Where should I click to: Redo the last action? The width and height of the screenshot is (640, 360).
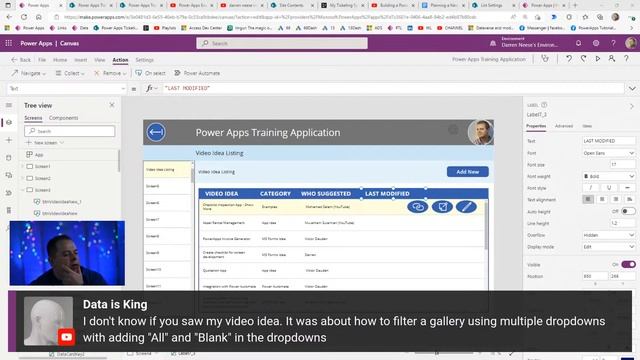point(583,59)
